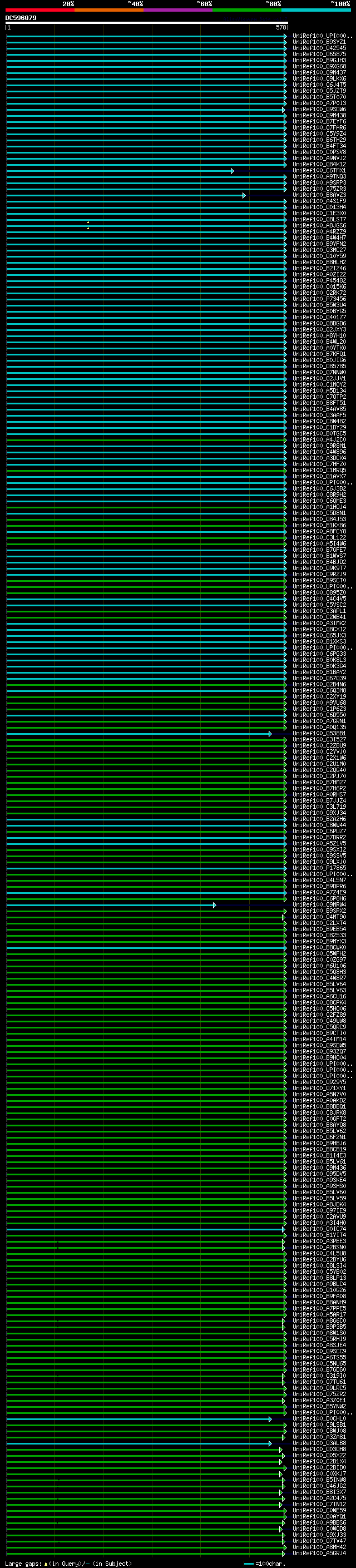Click the arrowhead ending UniRef100_B8AVZ3 alignment
The width and height of the screenshot is (356, 1568).
click(244, 195)
